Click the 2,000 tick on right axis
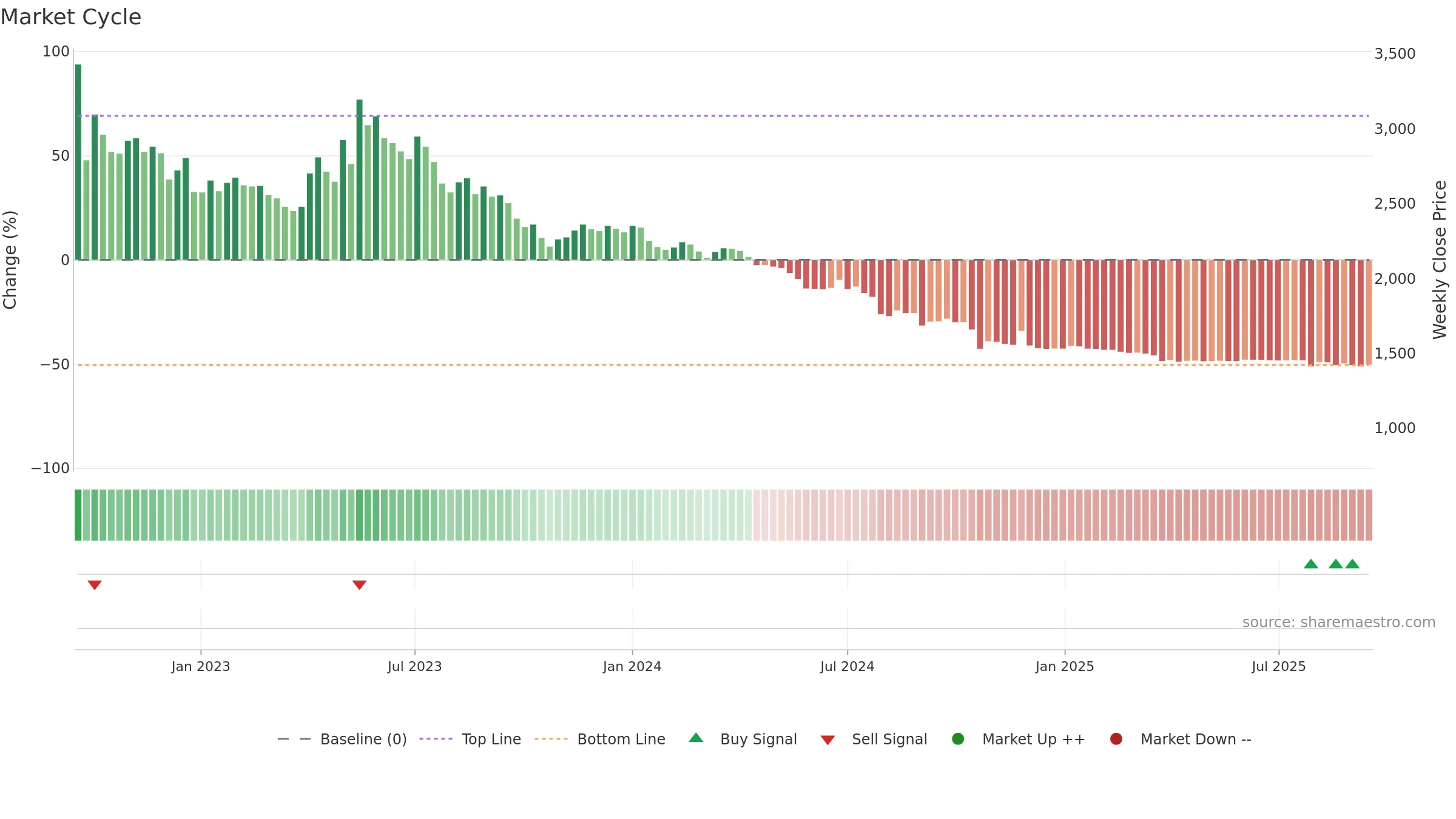The image size is (1456, 819). 1395,278
